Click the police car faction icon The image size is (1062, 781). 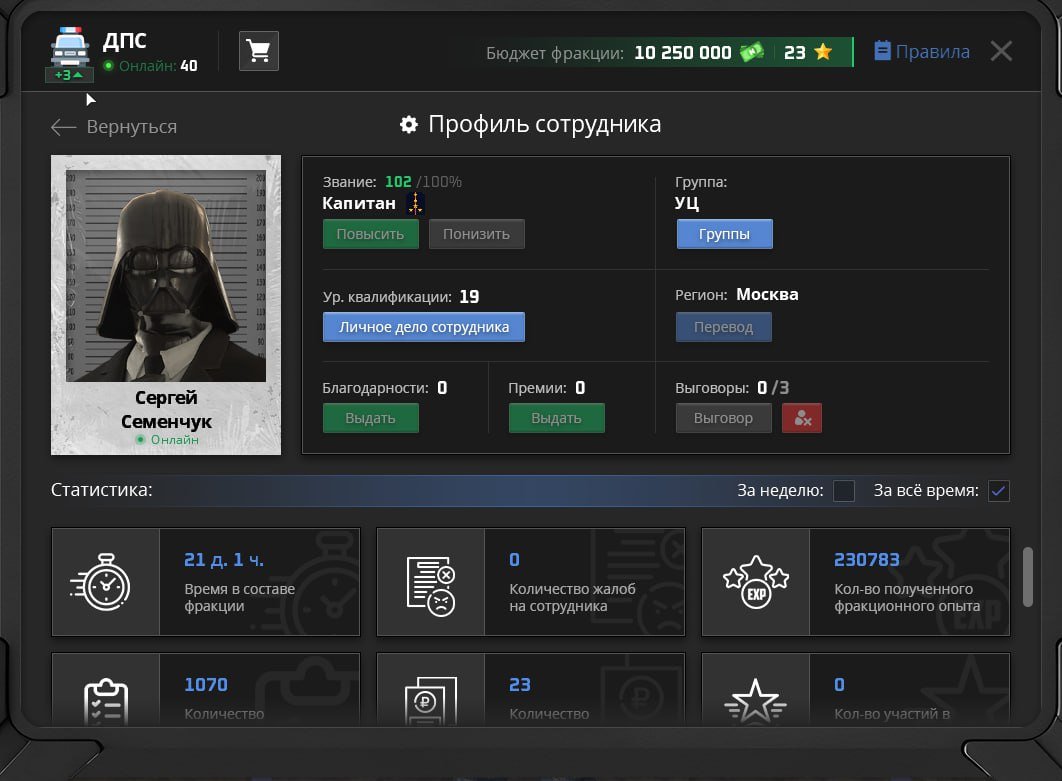[x=69, y=47]
